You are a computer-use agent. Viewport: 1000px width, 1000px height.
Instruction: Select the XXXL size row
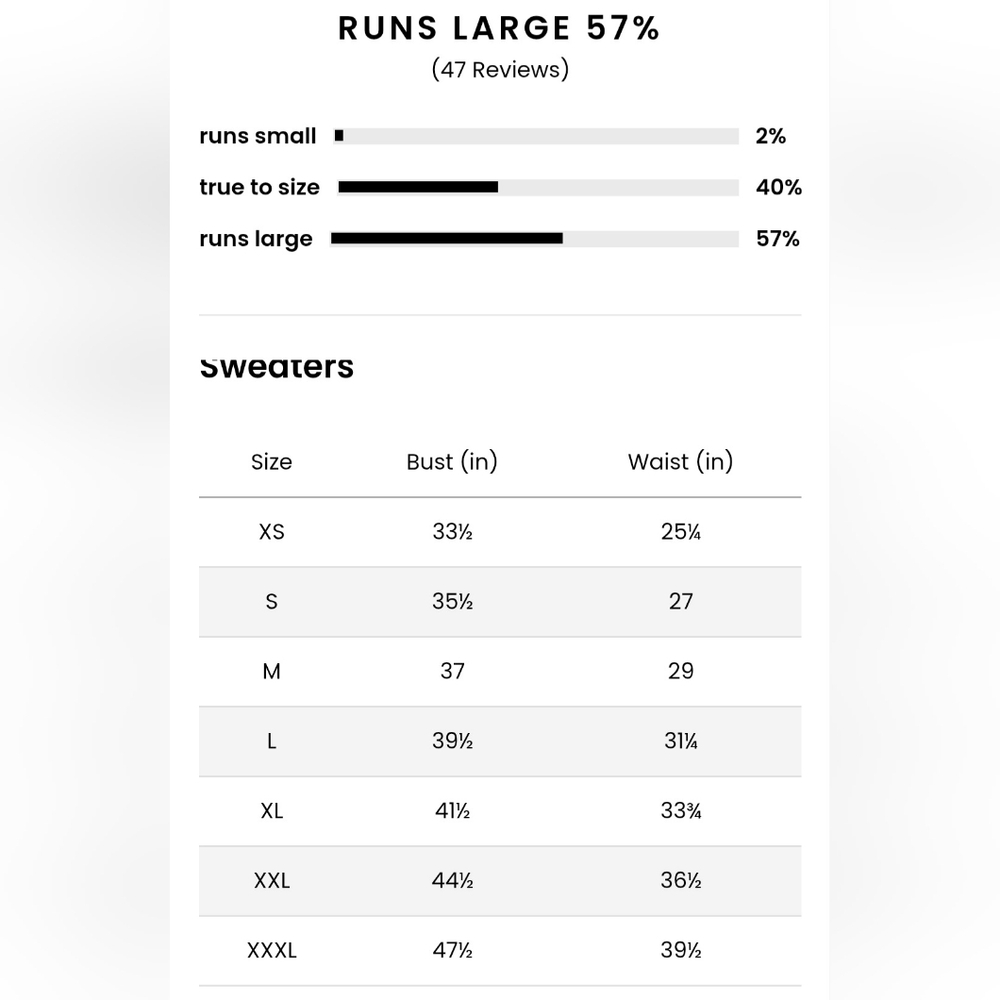[x=500, y=951]
